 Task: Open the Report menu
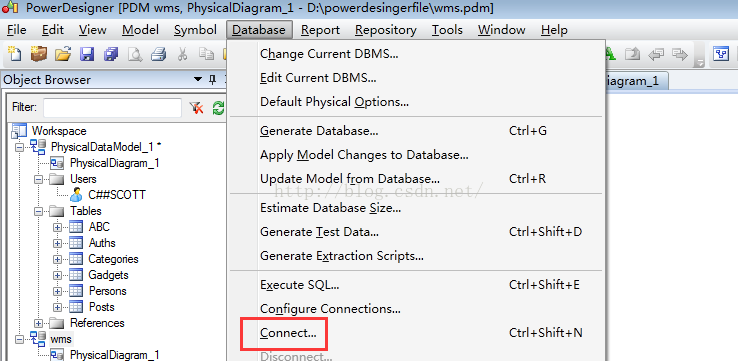pos(321,30)
